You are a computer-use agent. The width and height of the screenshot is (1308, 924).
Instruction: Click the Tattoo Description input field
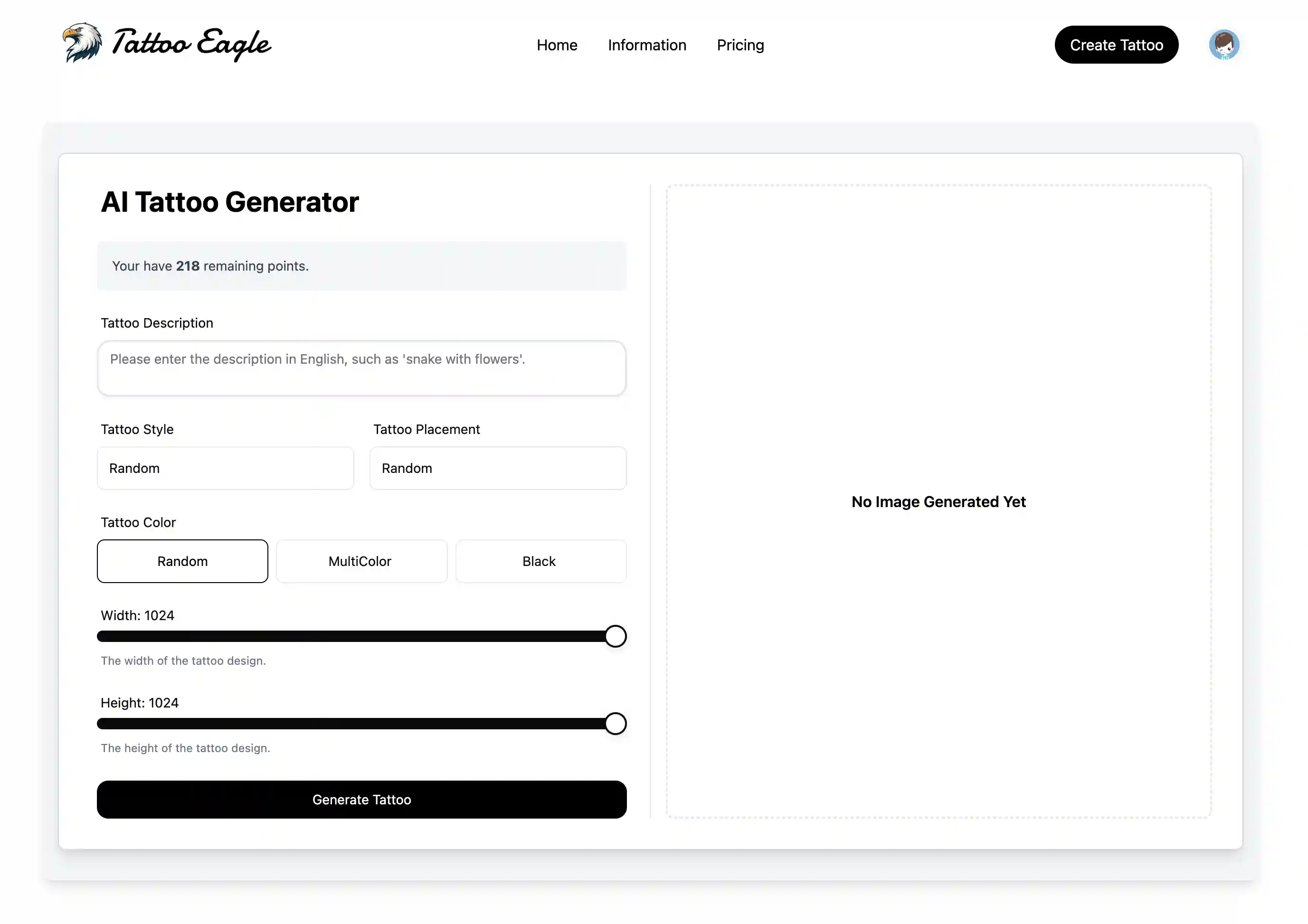click(362, 367)
